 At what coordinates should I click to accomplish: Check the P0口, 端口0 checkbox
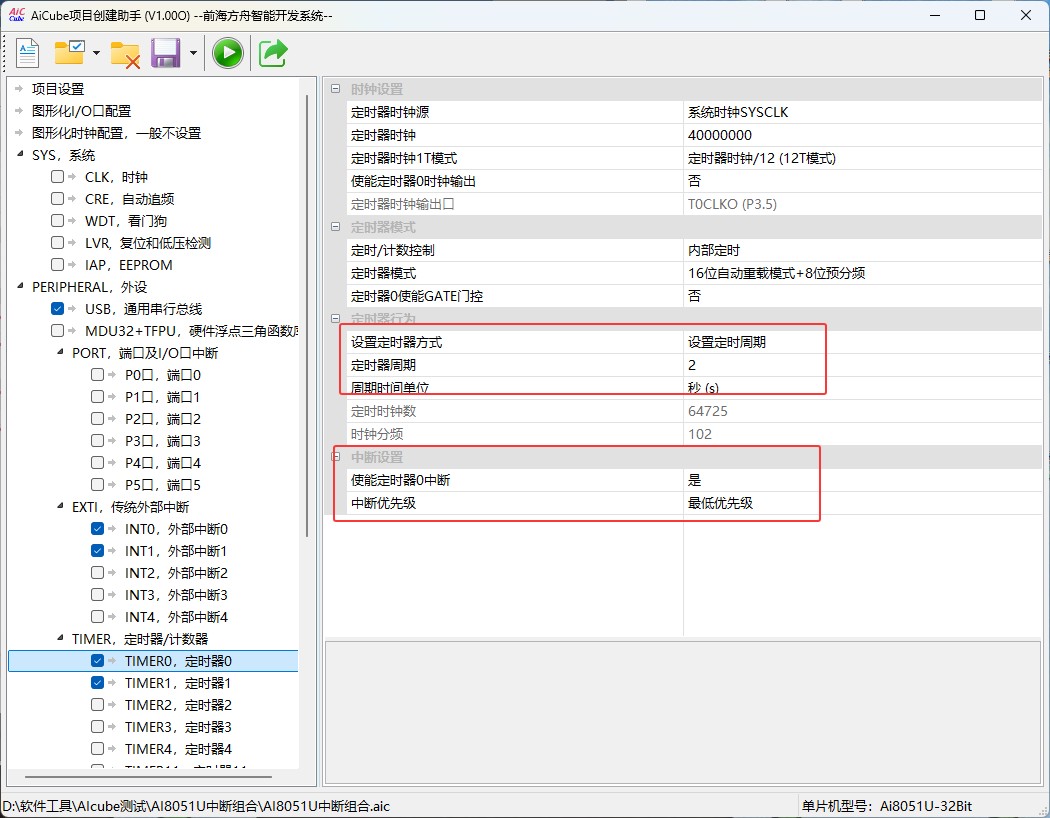(98, 375)
